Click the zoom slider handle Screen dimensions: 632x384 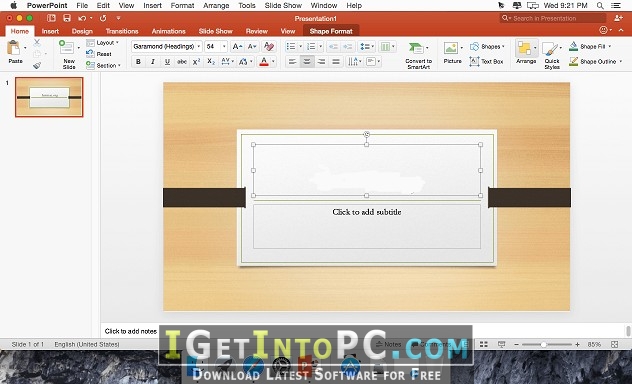click(x=543, y=345)
